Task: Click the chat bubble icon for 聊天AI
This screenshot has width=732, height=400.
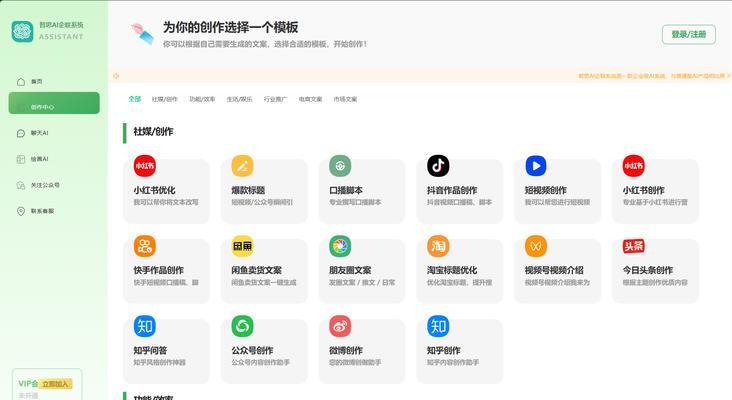Action: point(21,133)
